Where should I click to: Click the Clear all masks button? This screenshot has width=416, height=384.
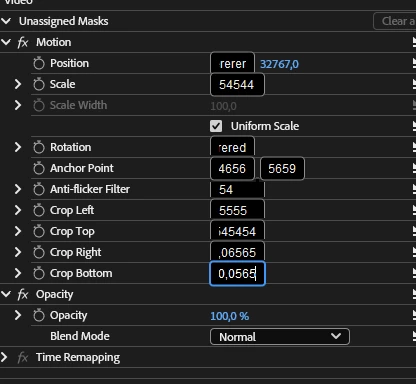tap(395, 21)
